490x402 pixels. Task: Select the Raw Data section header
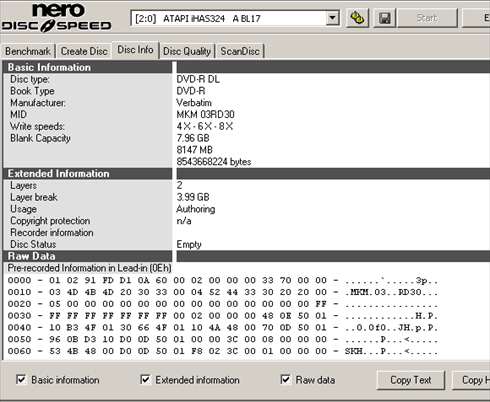point(87,256)
